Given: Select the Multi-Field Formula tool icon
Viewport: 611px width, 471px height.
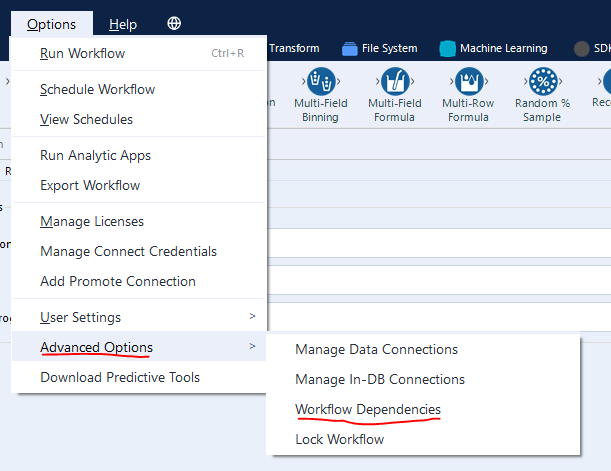Looking at the screenshot, I should click(394, 80).
